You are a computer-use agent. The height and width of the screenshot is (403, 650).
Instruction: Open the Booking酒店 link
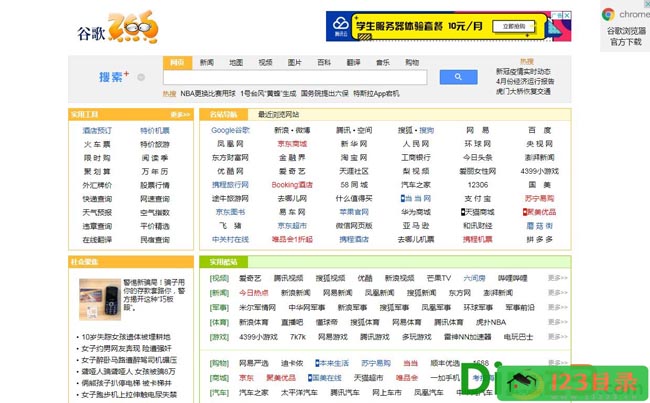point(292,185)
